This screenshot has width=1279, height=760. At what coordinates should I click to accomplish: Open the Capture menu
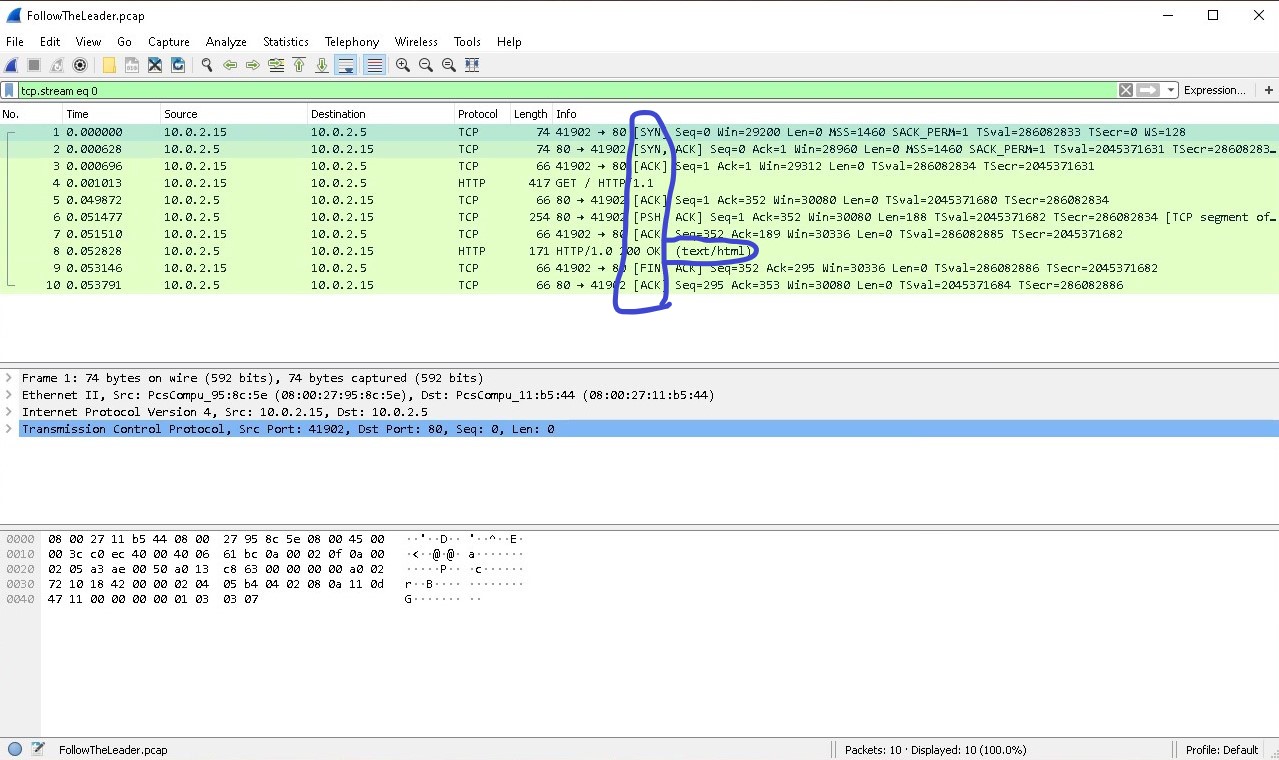pos(169,42)
